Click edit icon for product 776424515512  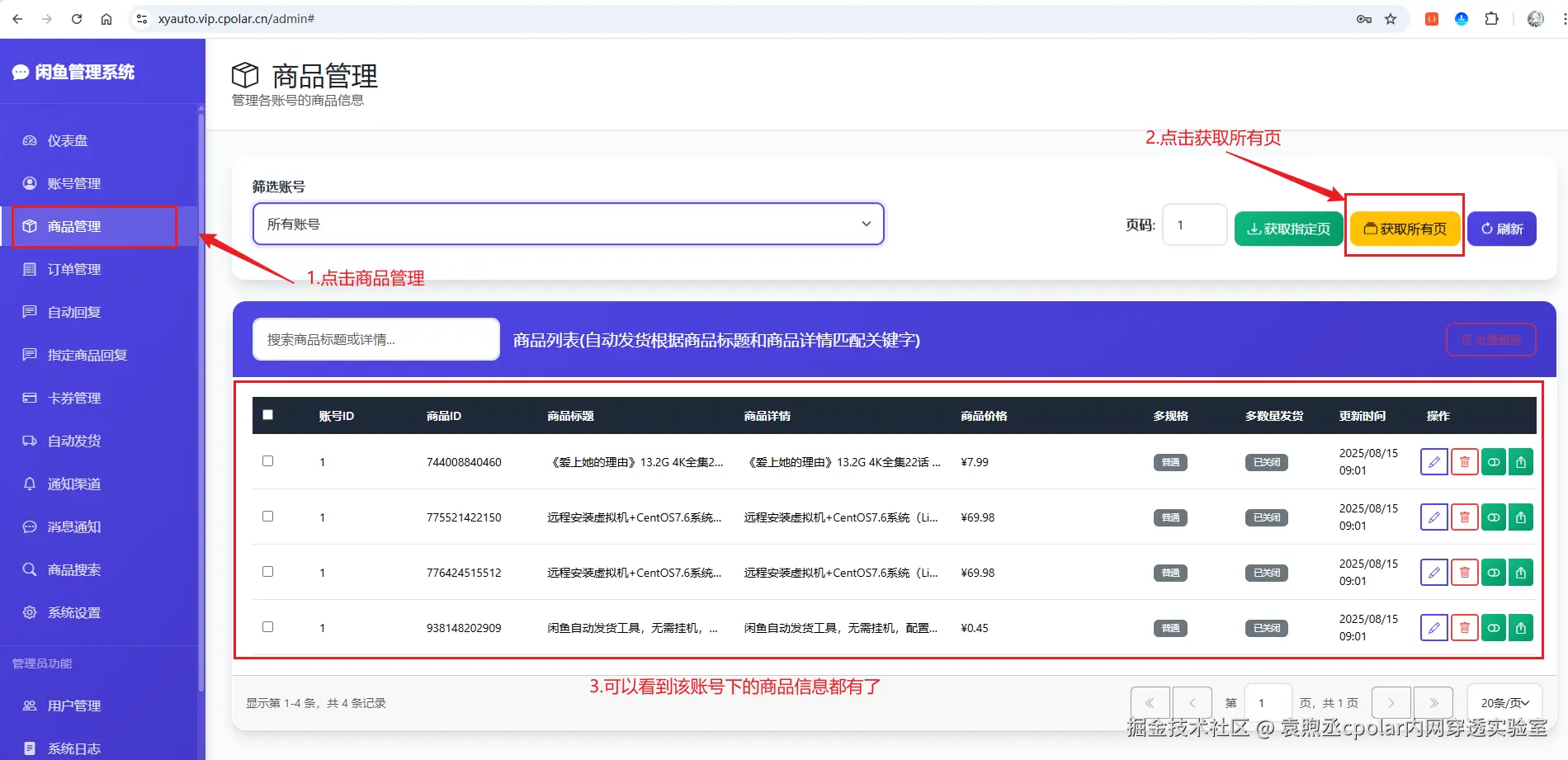pos(1434,573)
